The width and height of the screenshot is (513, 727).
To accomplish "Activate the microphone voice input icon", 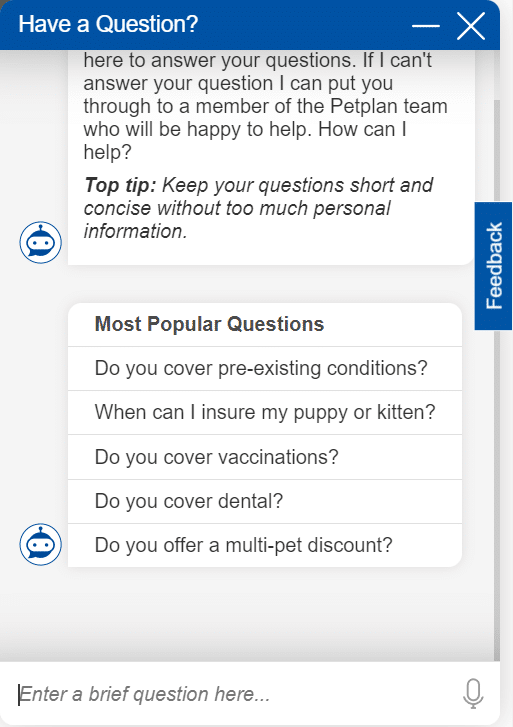I will coord(473,694).
